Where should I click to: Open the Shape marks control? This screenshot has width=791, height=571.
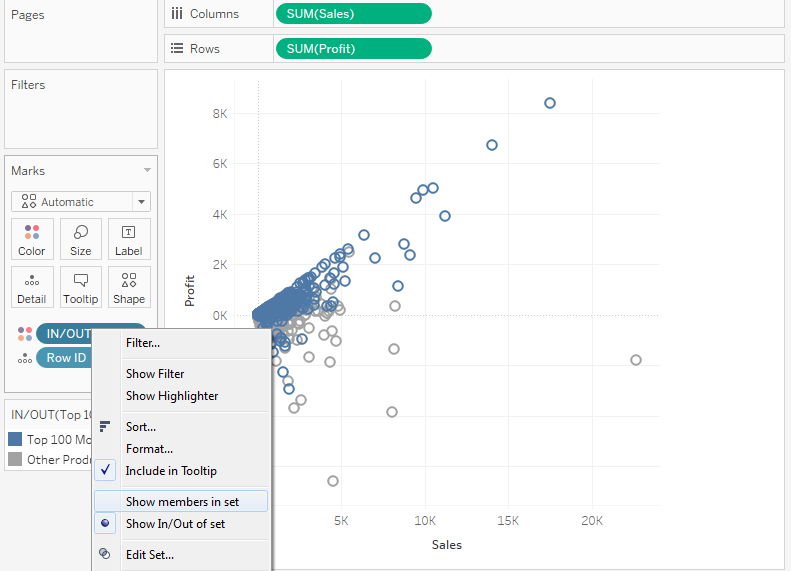tap(129, 286)
